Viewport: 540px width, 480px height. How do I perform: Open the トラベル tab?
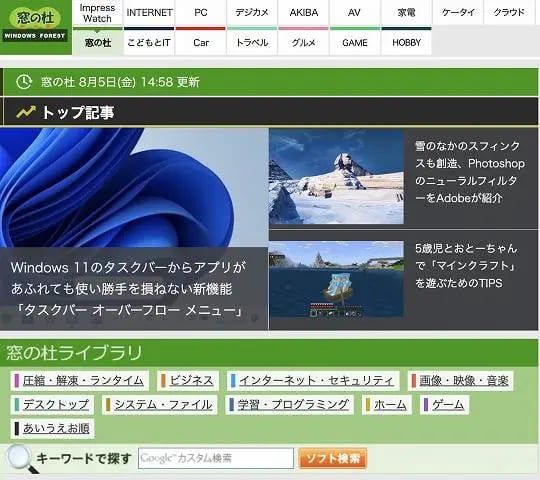pyautogui.click(x=252, y=43)
